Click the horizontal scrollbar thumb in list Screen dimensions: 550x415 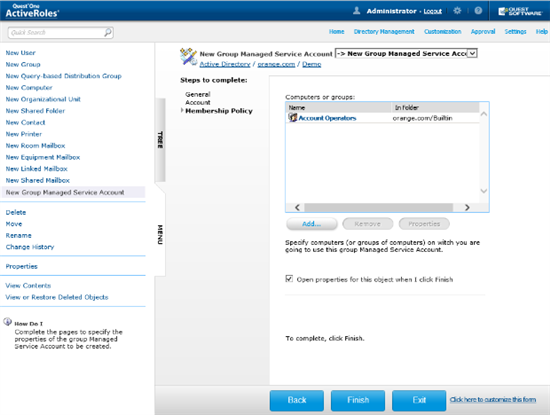tap(378, 207)
